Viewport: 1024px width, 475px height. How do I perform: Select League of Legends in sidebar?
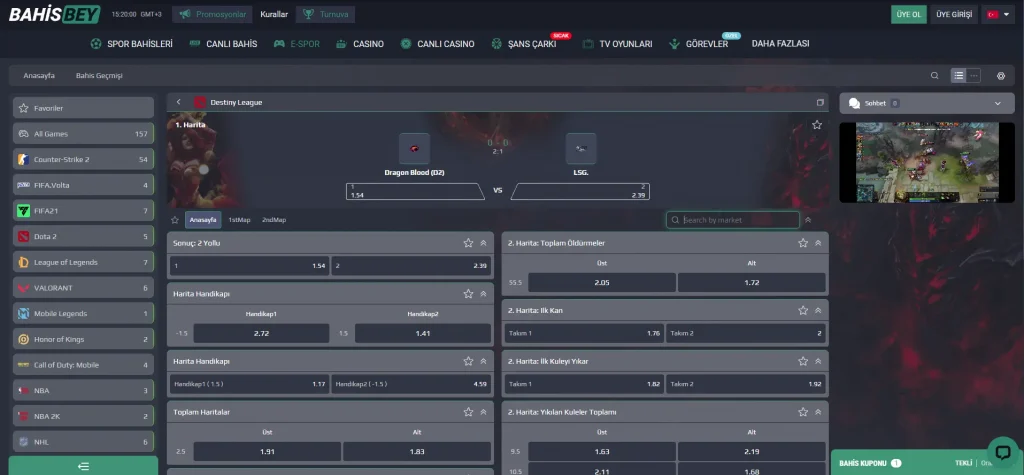pos(84,262)
